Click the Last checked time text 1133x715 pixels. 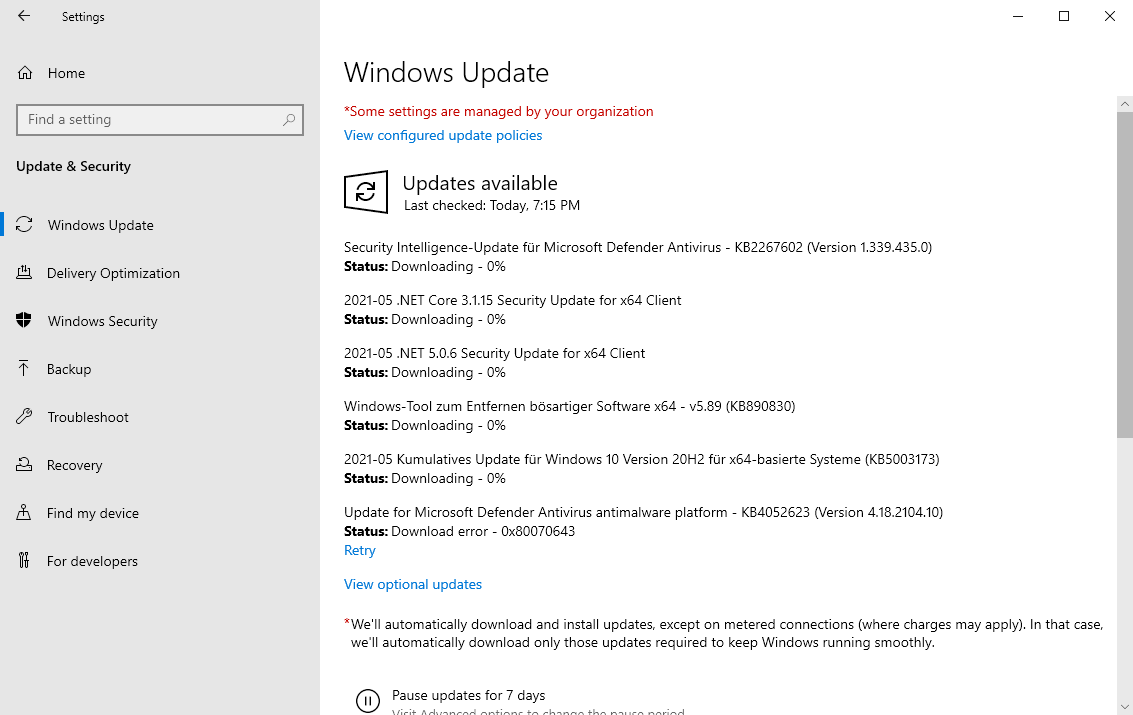coord(491,206)
